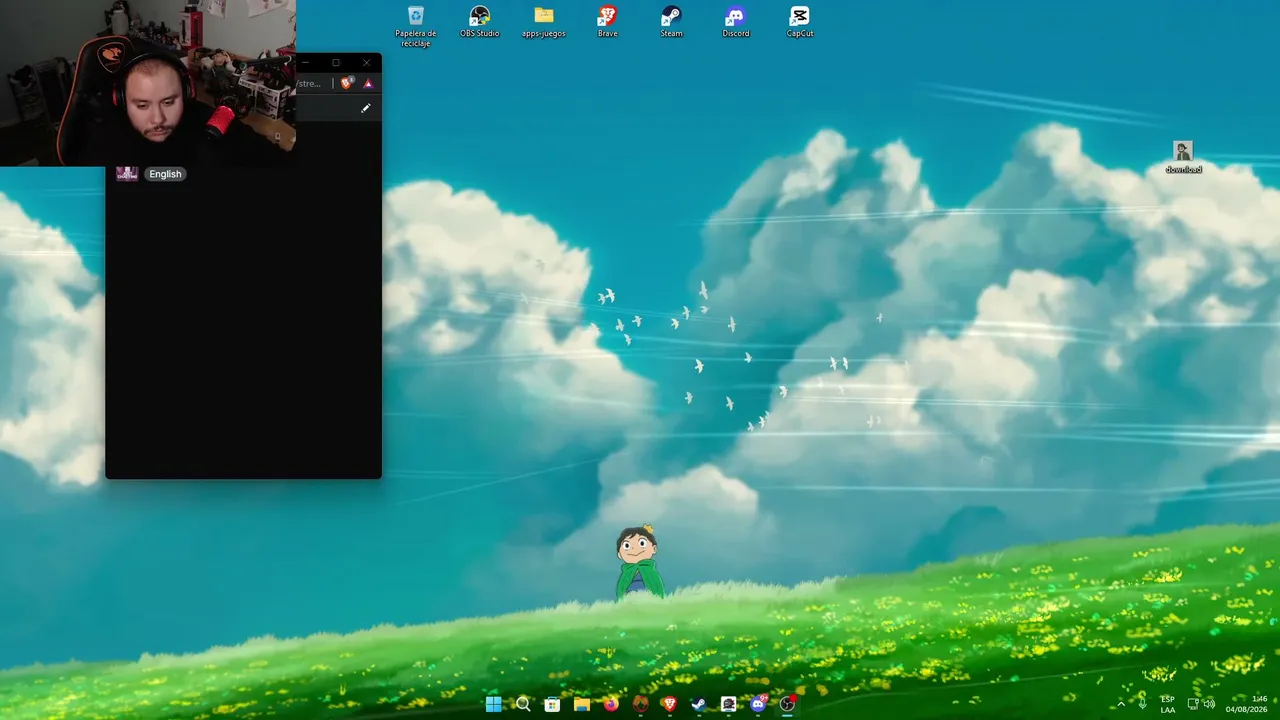1280x720 pixels.
Task: Open File Explorer from the taskbar
Action: [x=581, y=704]
